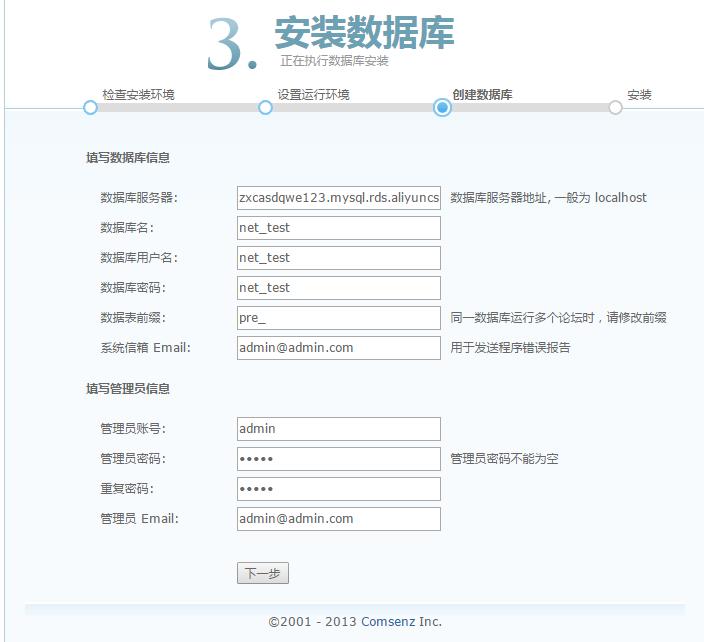Select the 数据库用户名 text box
This screenshot has height=642, width=704.
point(338,258)
